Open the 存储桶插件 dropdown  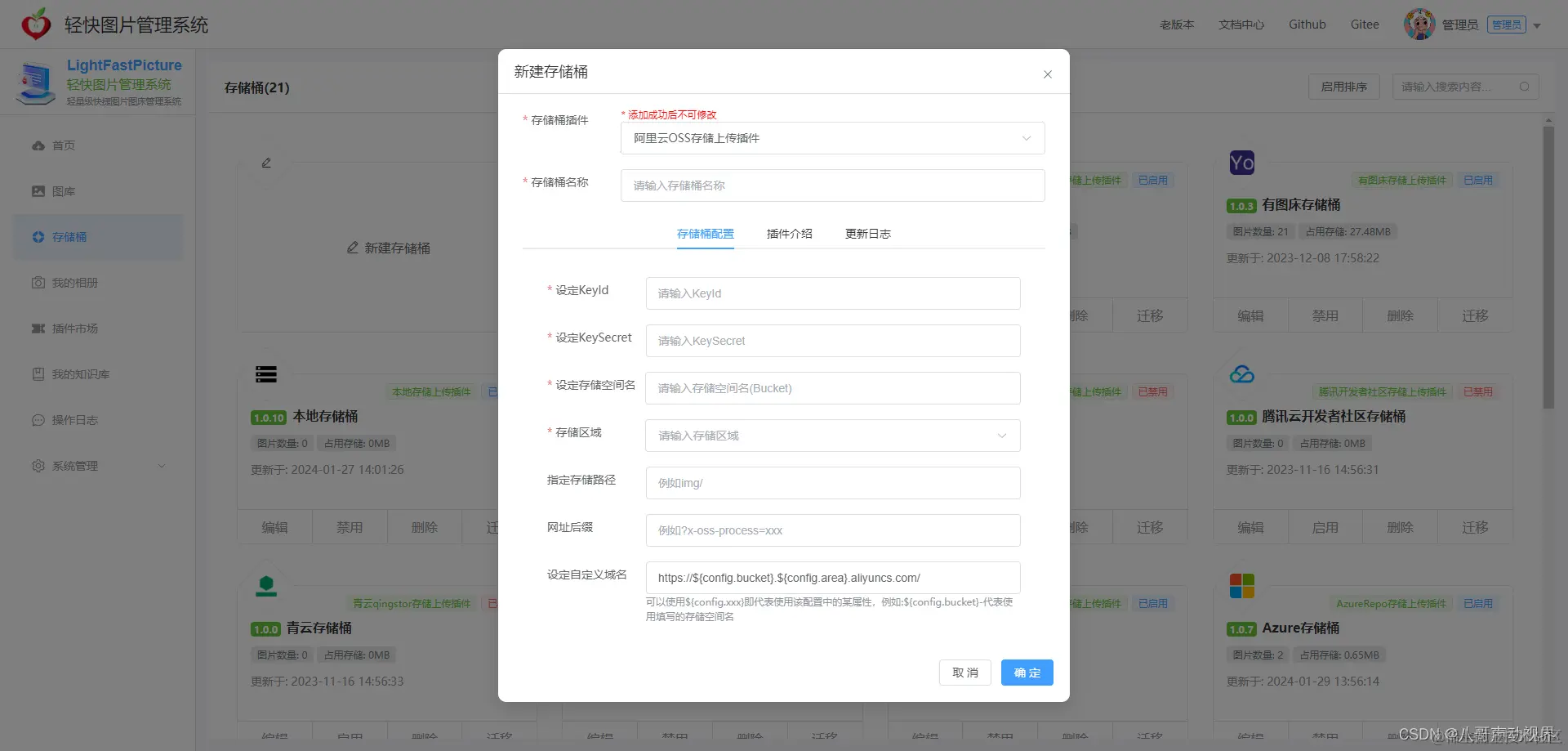(x=832, y=138)
